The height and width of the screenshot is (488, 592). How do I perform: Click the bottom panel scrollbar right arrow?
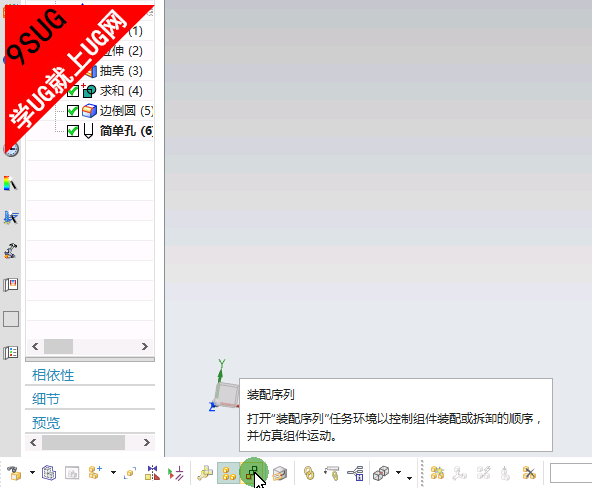tap(146, 442)
